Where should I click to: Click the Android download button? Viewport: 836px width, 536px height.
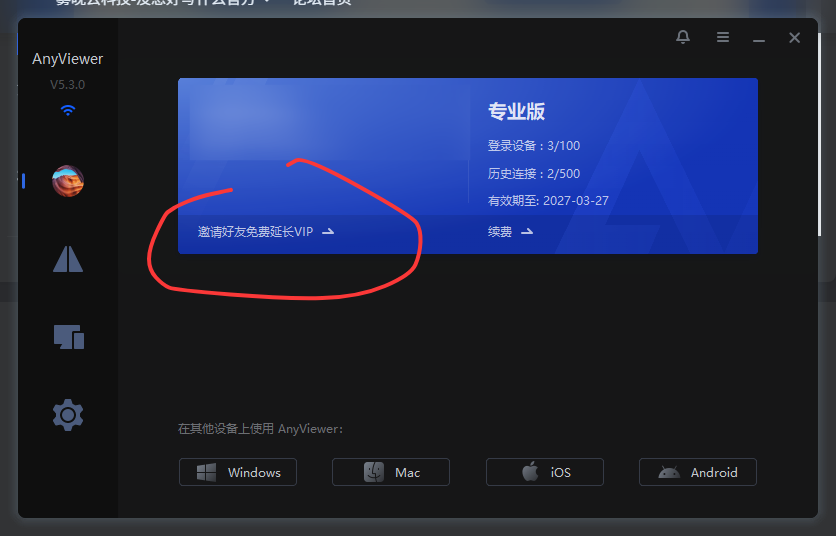point(698,472)
